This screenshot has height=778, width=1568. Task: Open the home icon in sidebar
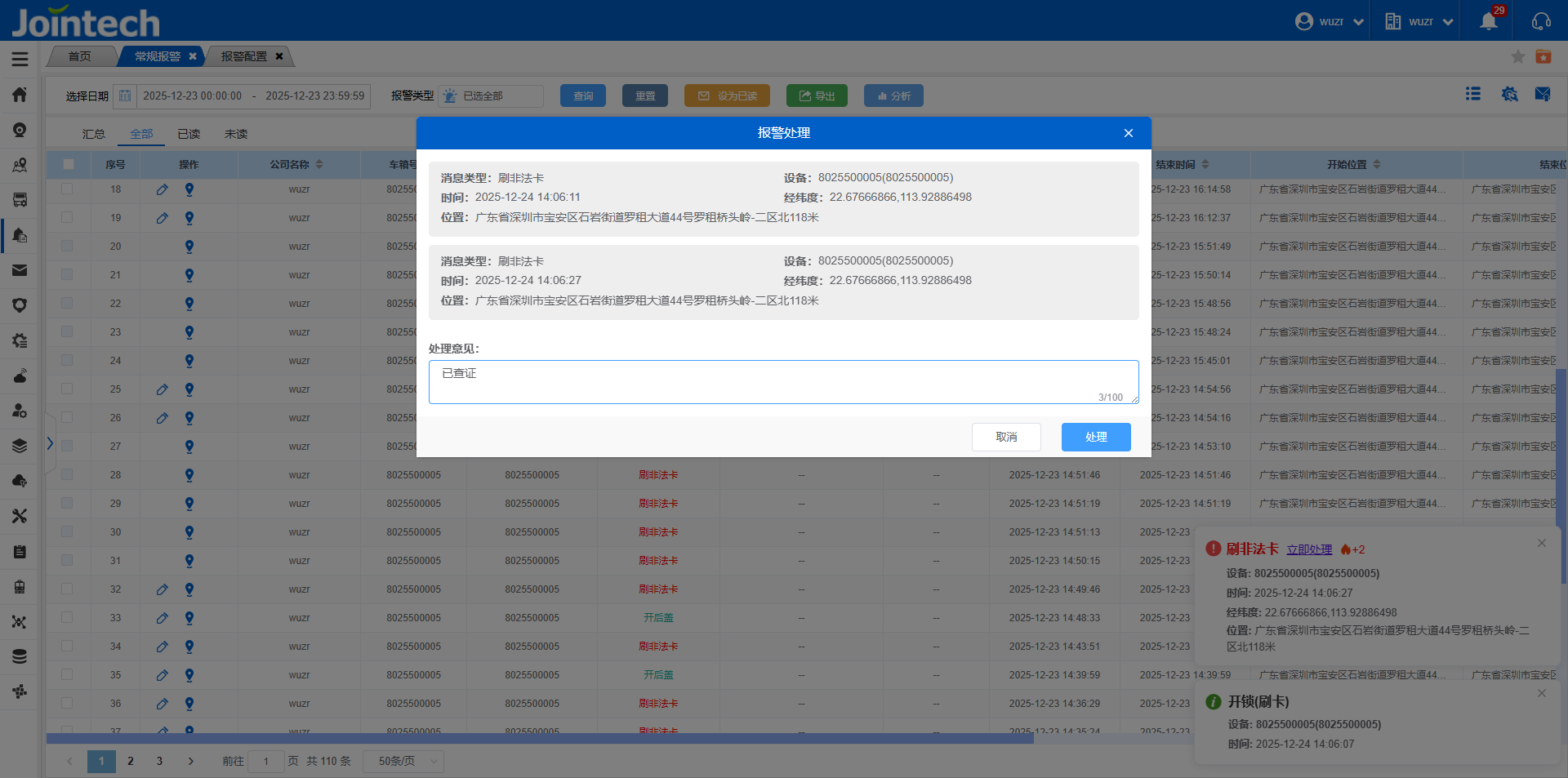[x=20, y=95]
